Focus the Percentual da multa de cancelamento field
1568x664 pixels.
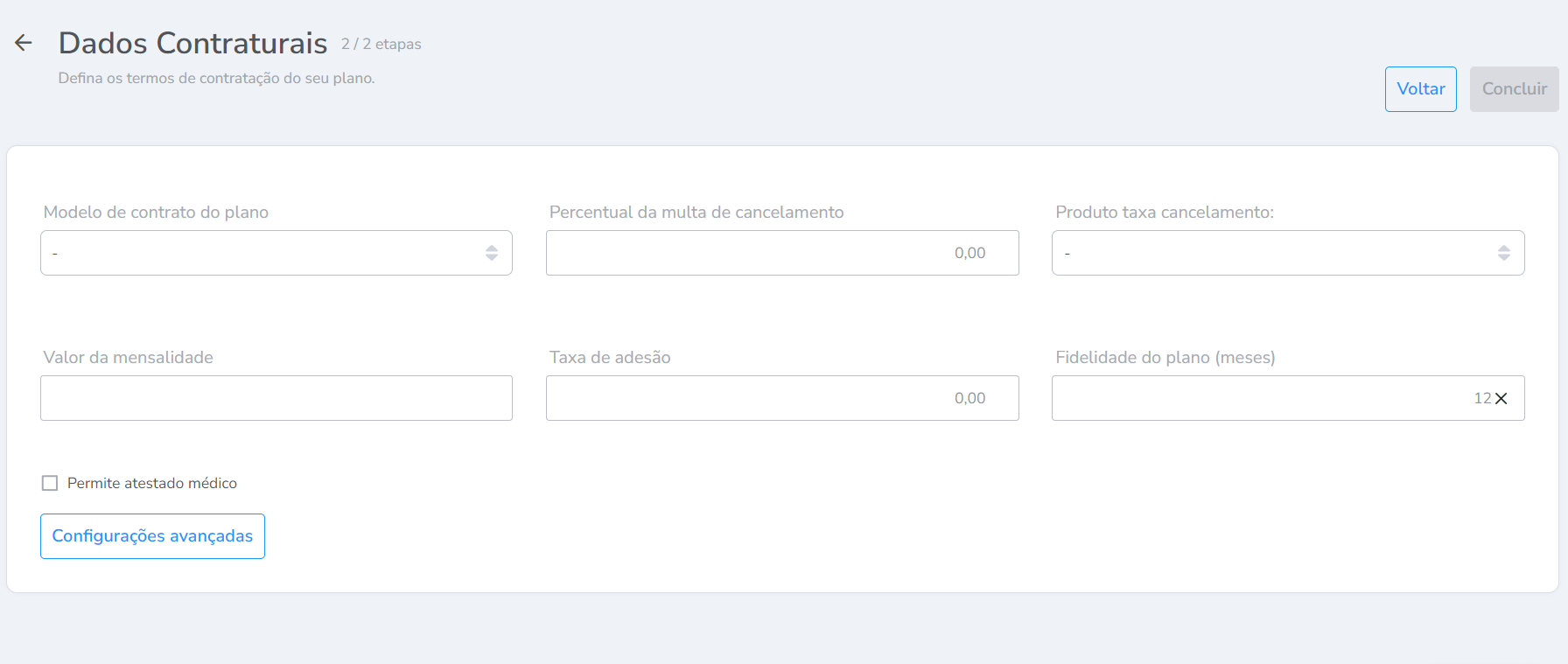coord(781,253)
